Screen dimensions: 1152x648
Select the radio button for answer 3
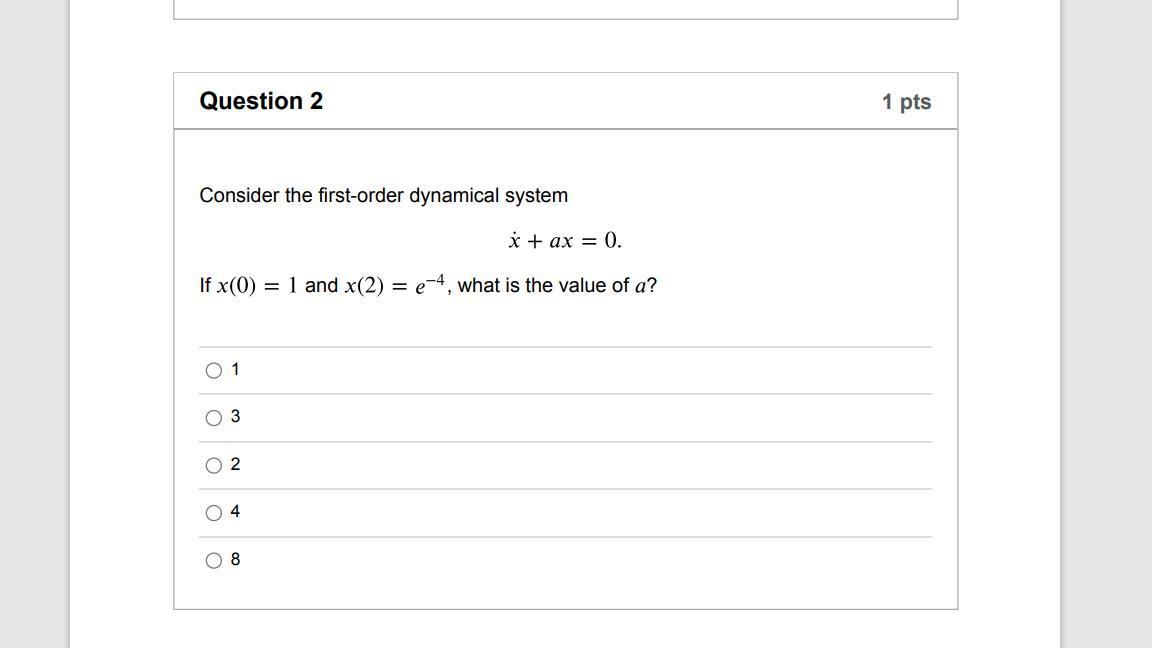tap(214, 417)
